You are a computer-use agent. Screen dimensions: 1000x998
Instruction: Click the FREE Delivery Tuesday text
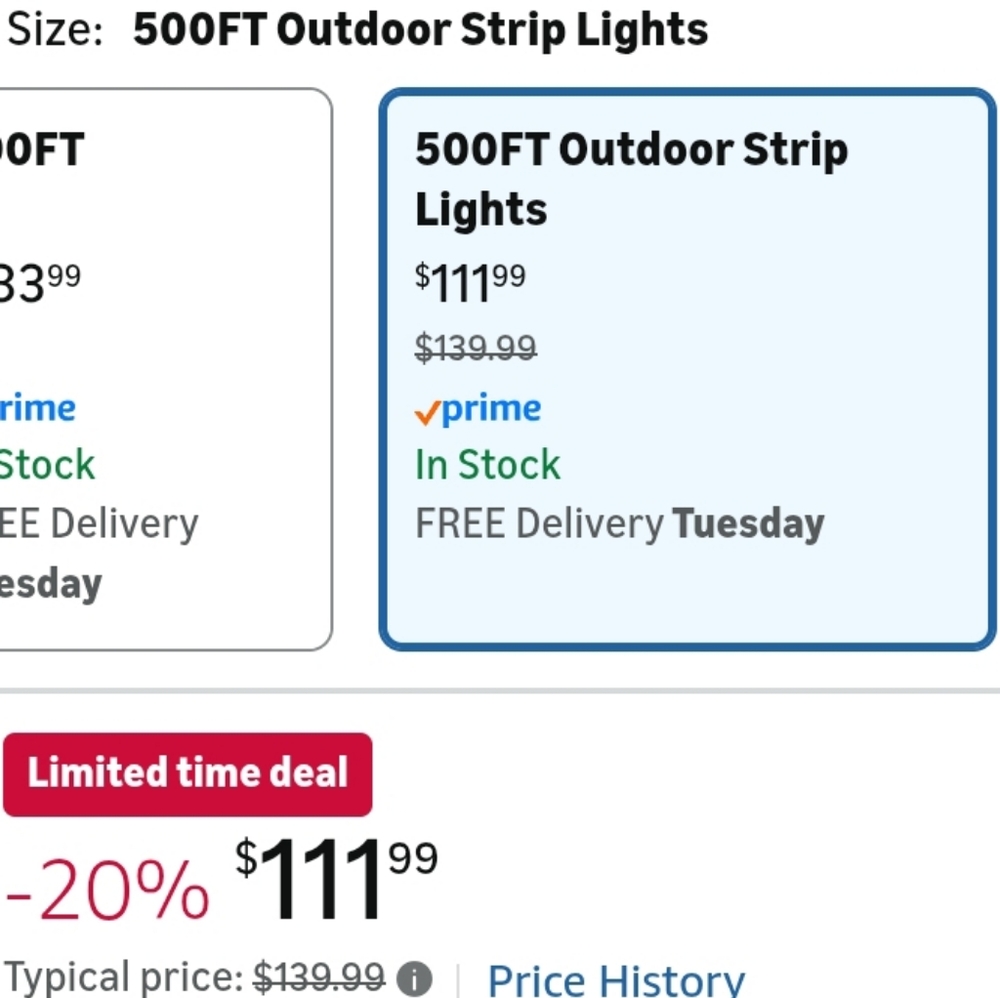click(x=619, y=523)
